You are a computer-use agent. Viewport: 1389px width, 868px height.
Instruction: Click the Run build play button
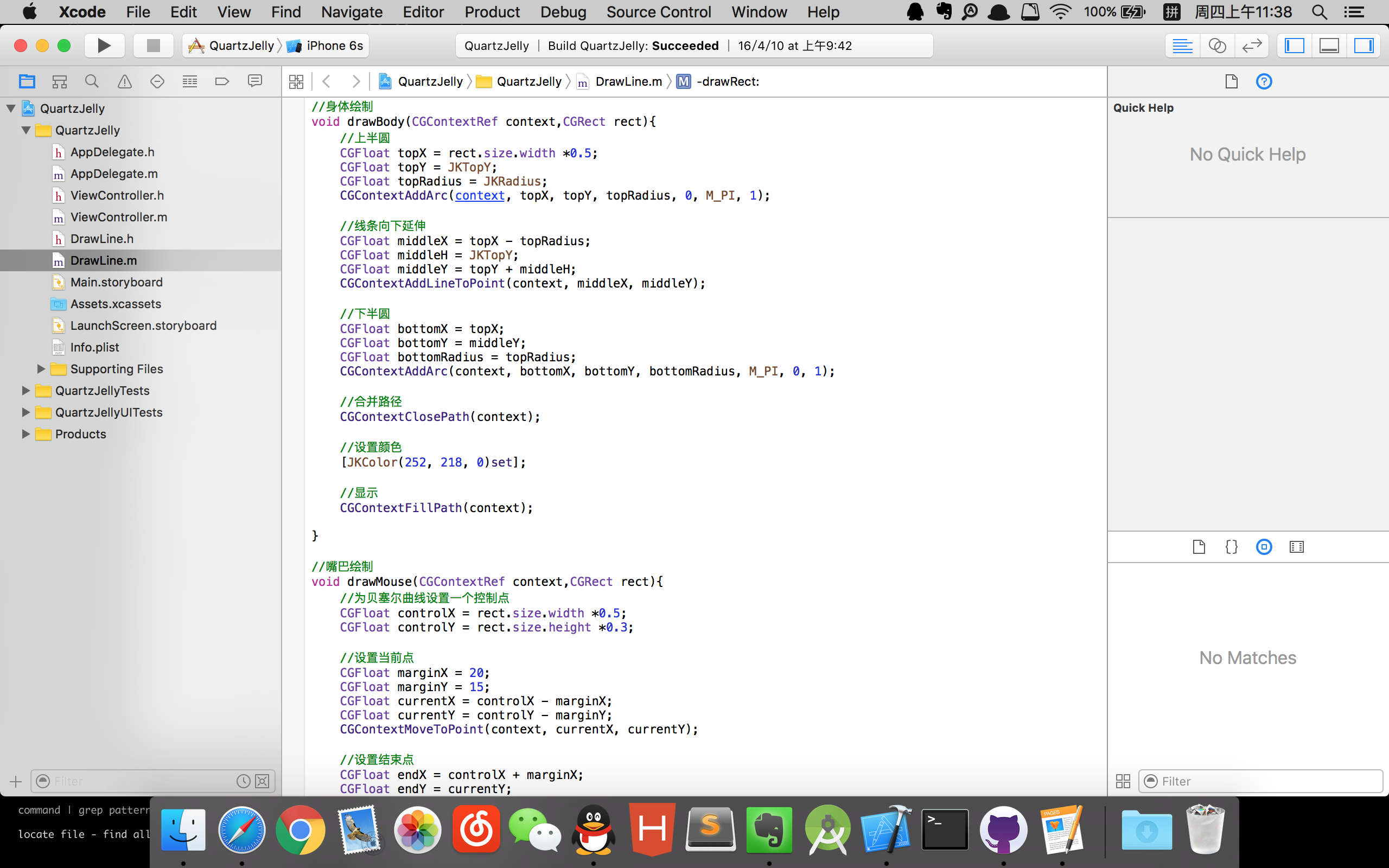click(x=104, y=46)
